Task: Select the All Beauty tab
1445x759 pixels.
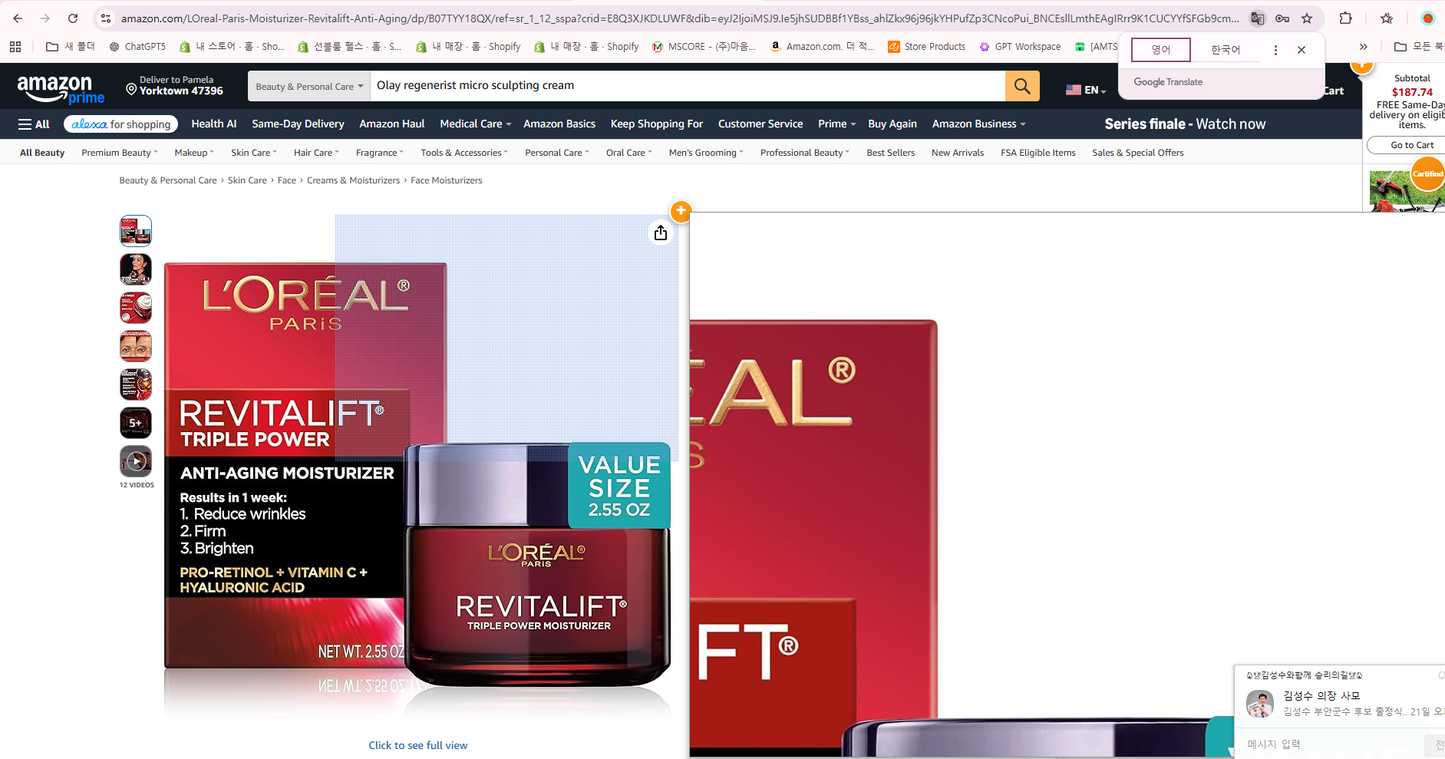Action: [x=42, y=153]
